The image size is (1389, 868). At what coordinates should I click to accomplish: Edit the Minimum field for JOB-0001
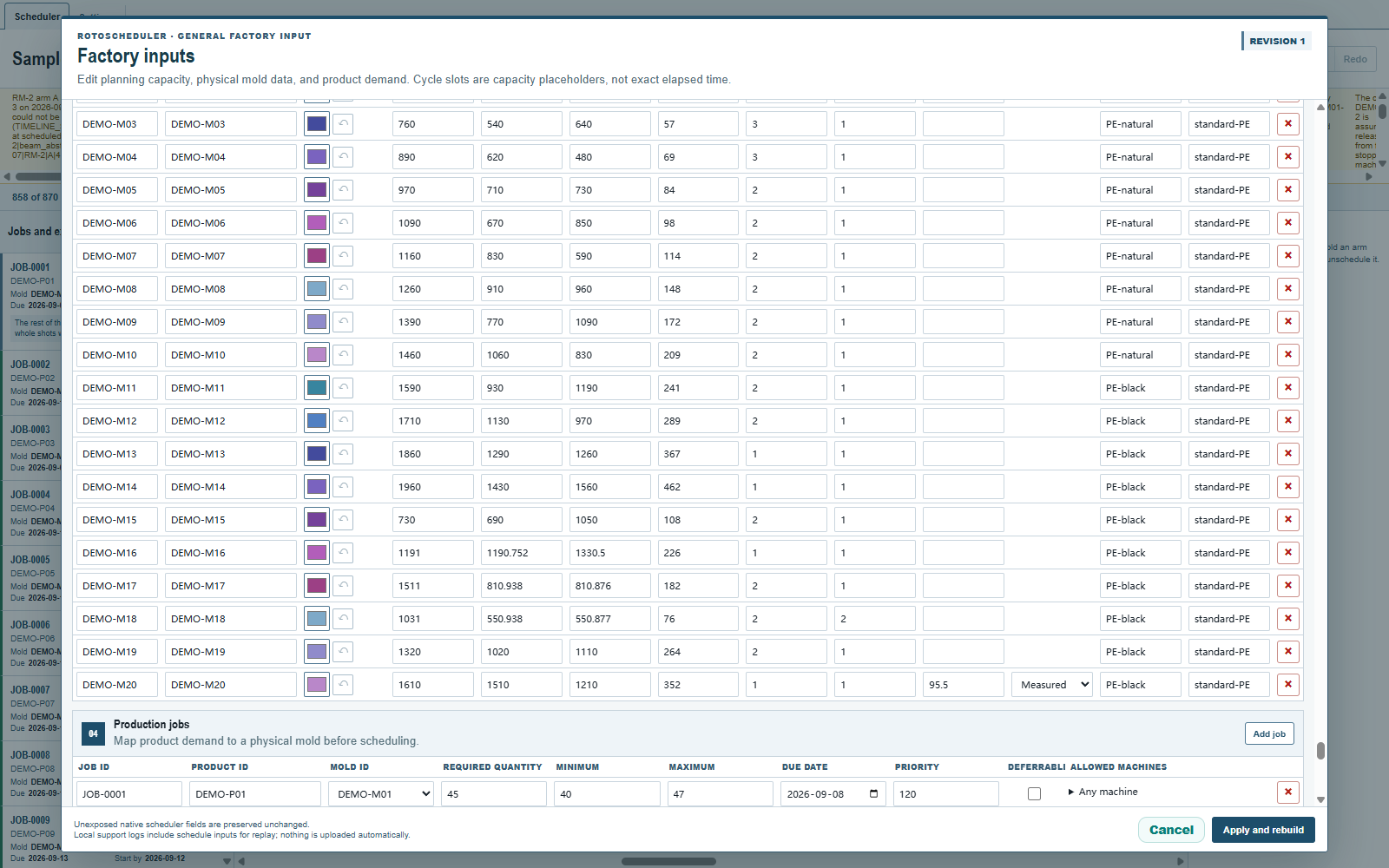(607, 793)
